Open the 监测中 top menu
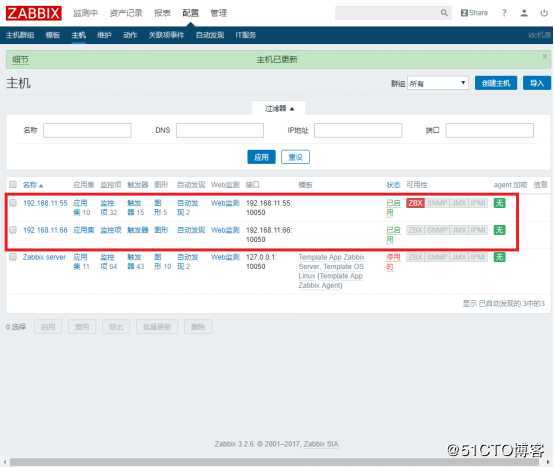Image resolution: width=554 pixels, height=467 pixels. pos(85,13)
